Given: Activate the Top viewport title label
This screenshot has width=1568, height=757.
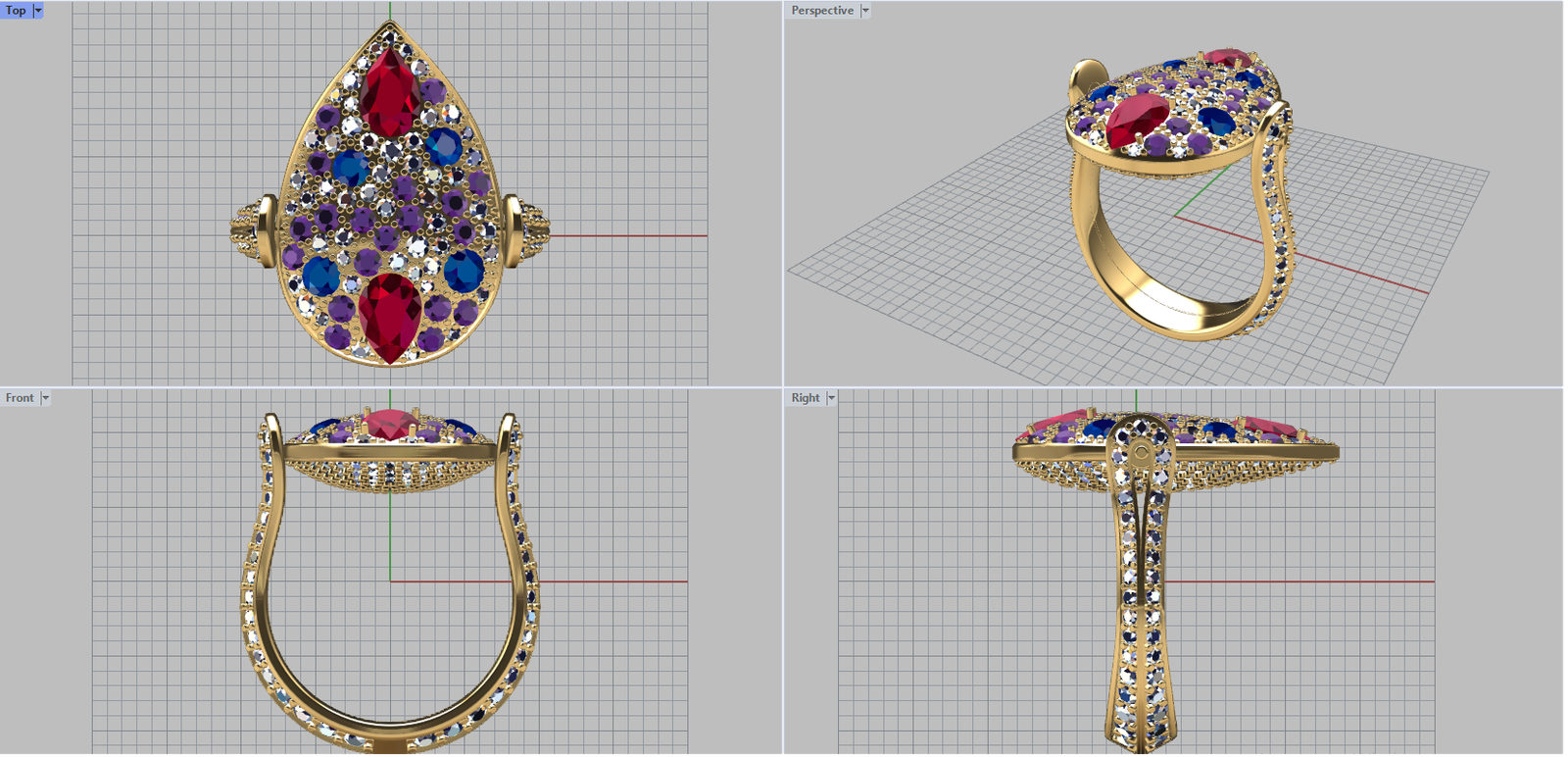Looking at the screenshot, I should [16, 11].
